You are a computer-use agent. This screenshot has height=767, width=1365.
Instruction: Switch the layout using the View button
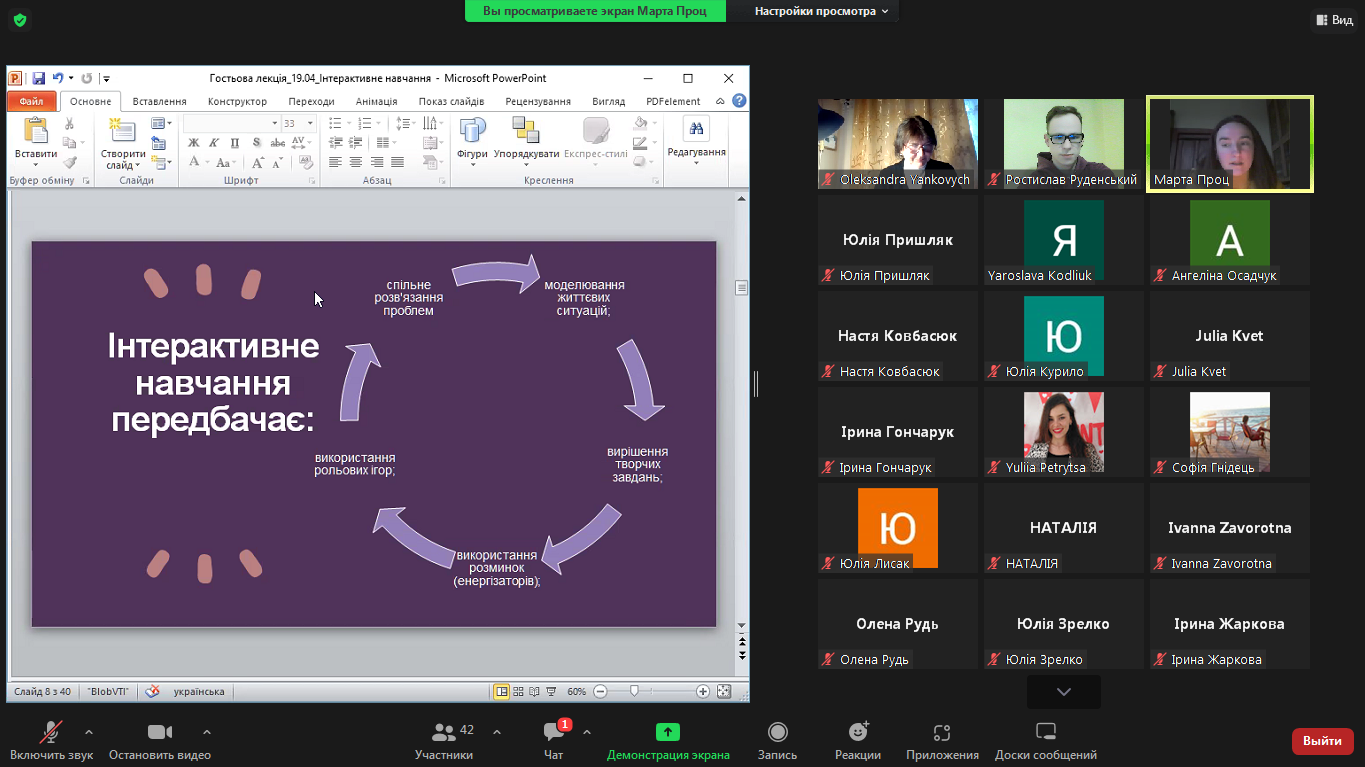click(1333, 20)
